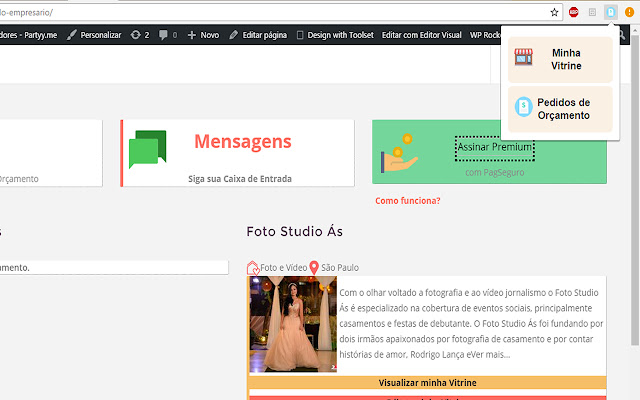Open the orange alert browser icon
This screenshot has width=640, height=400.
click(x=629, y=12)
